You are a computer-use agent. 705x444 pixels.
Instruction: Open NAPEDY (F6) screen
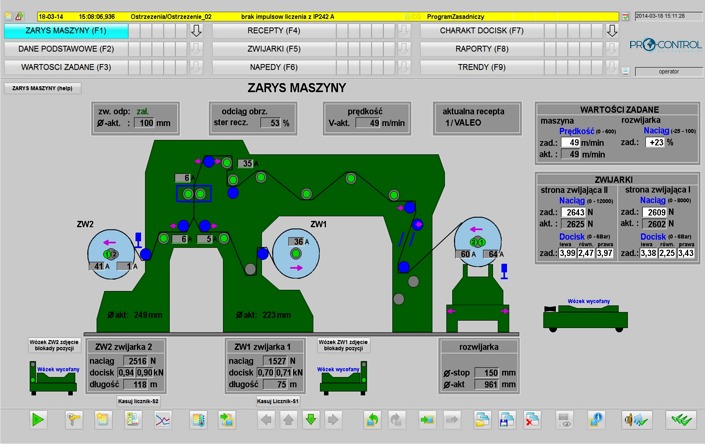coord(274,67)
